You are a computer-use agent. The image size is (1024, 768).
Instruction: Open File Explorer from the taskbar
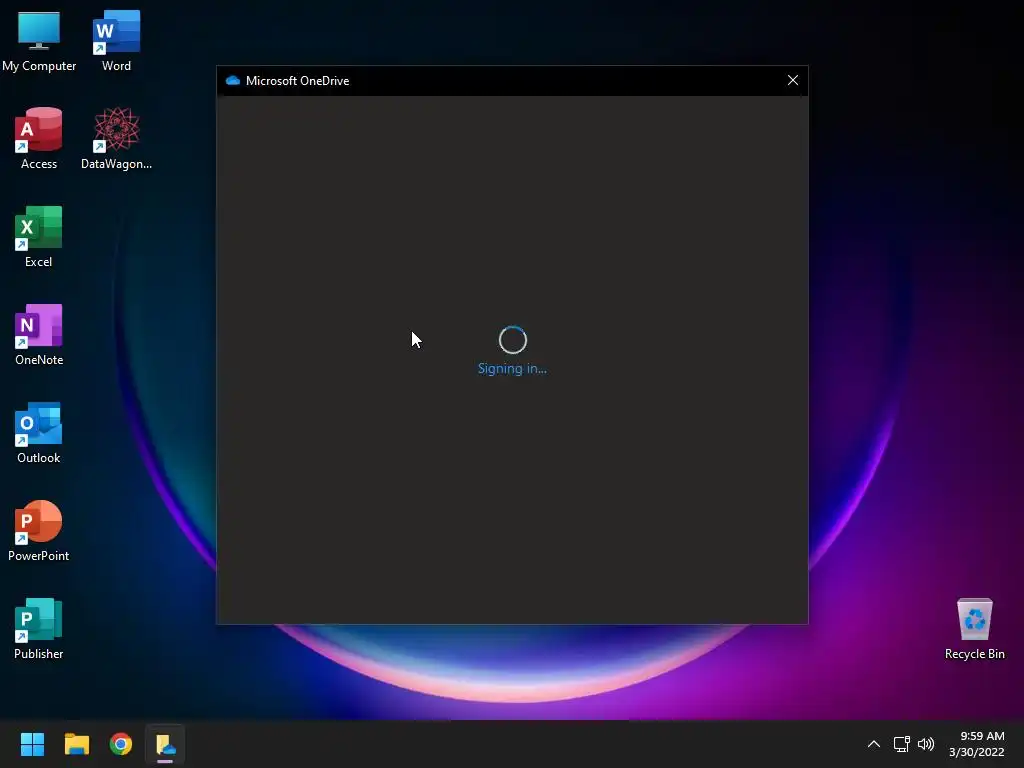76,744
